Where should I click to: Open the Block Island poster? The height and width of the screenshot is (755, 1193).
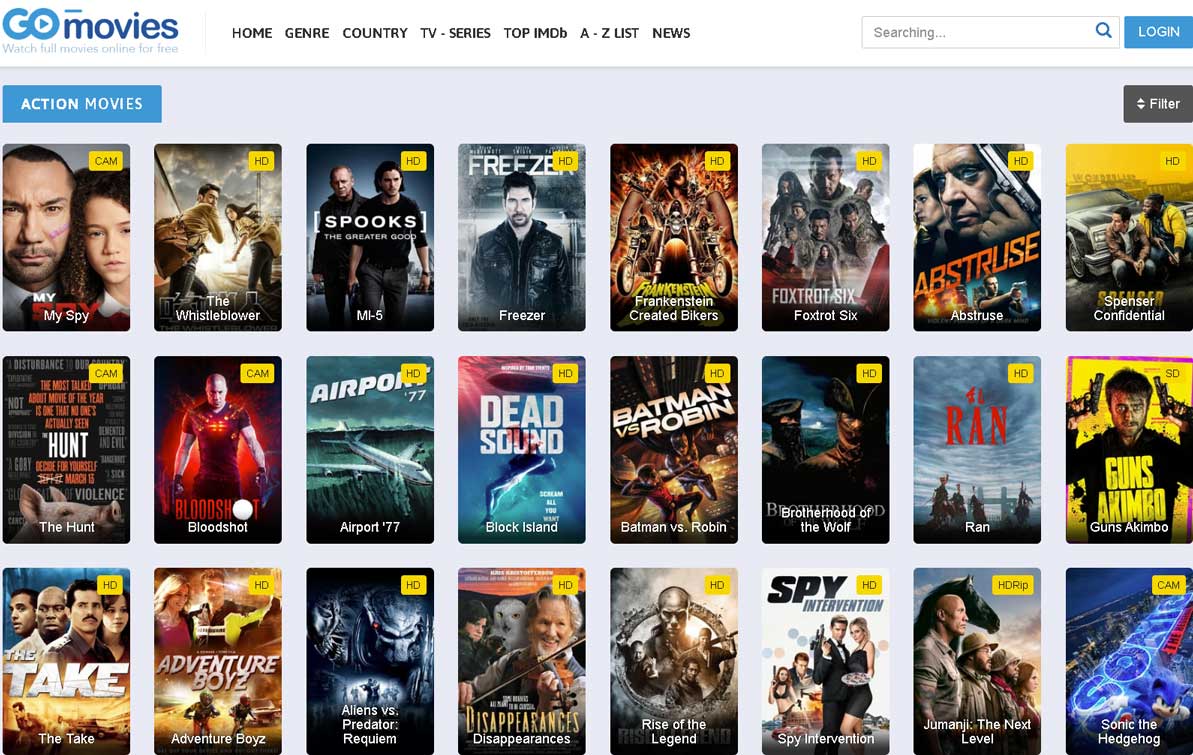click(x=522, y=450)
